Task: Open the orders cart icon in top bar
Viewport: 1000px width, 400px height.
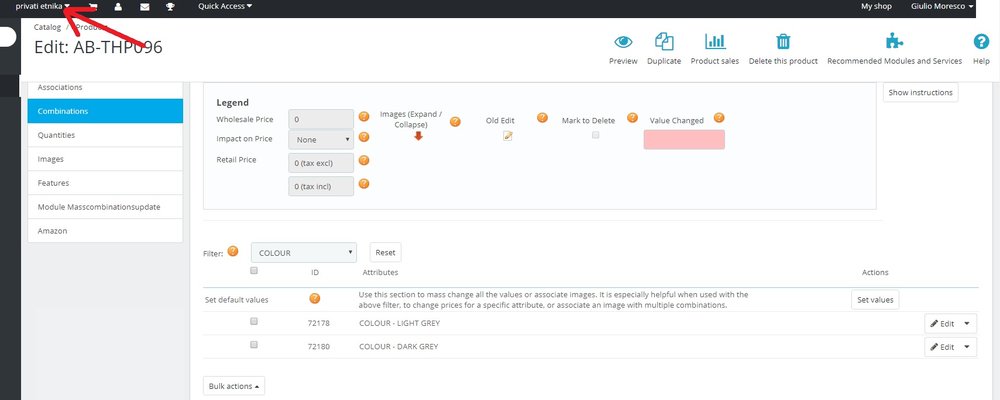Action: 94,6
